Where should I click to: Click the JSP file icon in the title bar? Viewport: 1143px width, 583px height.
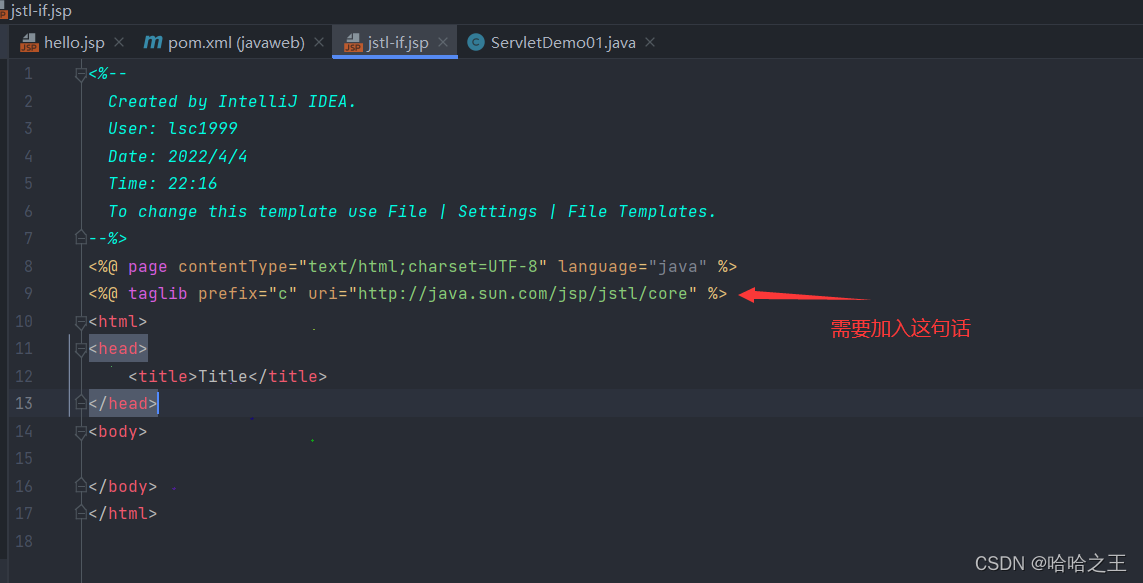click(10, 11)
